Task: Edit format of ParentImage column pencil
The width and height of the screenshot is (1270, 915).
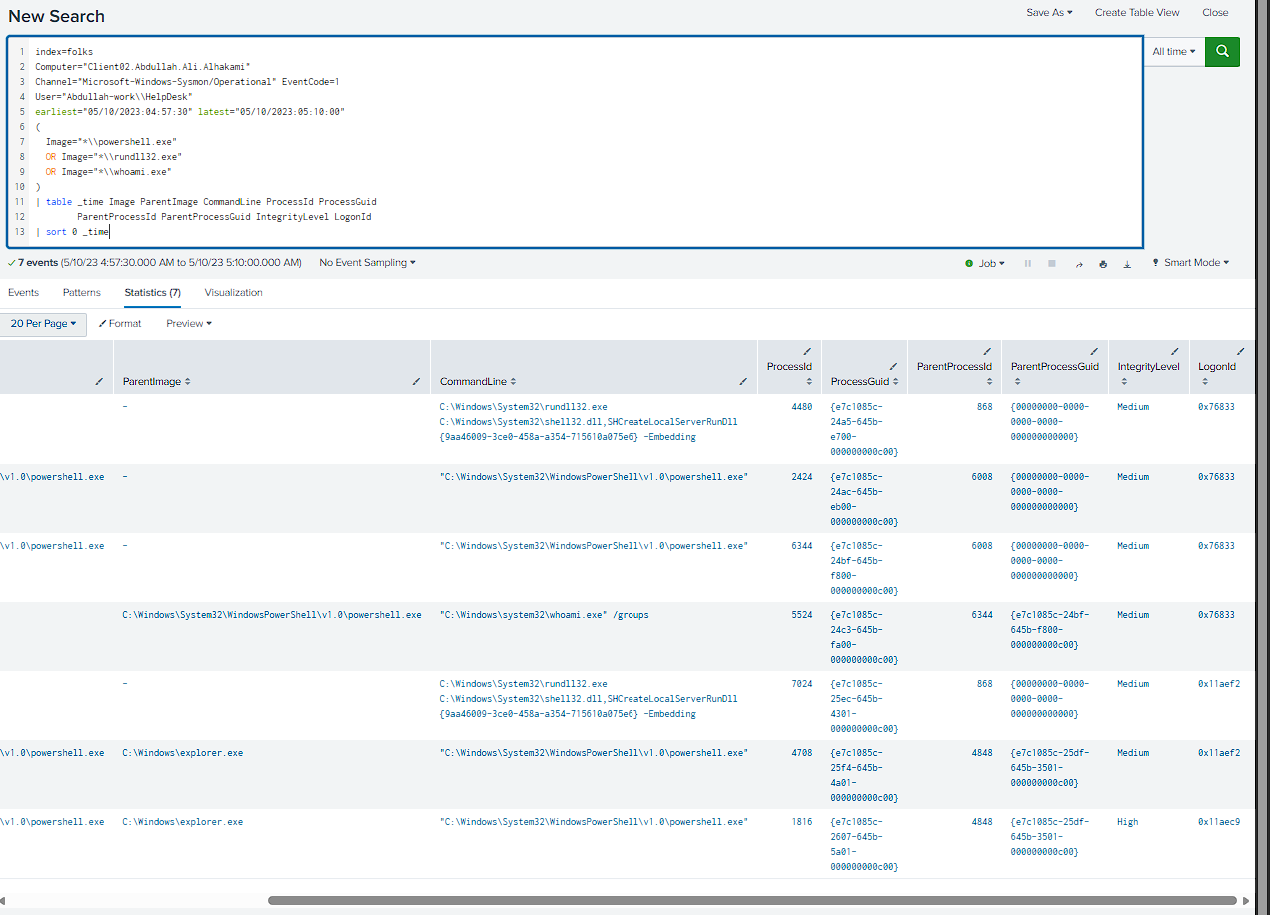Action: (x=416, y=382)
